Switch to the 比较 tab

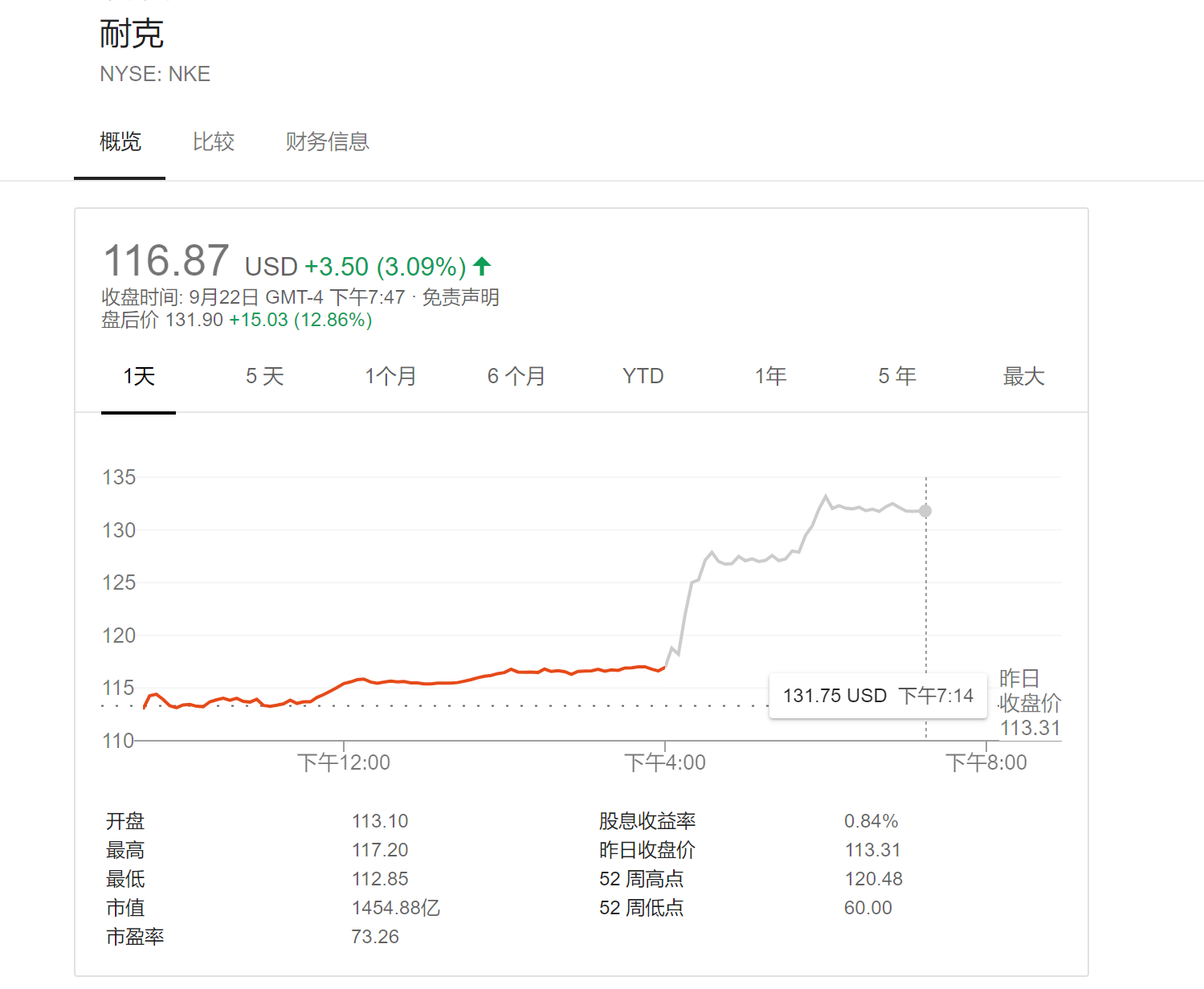214,142
